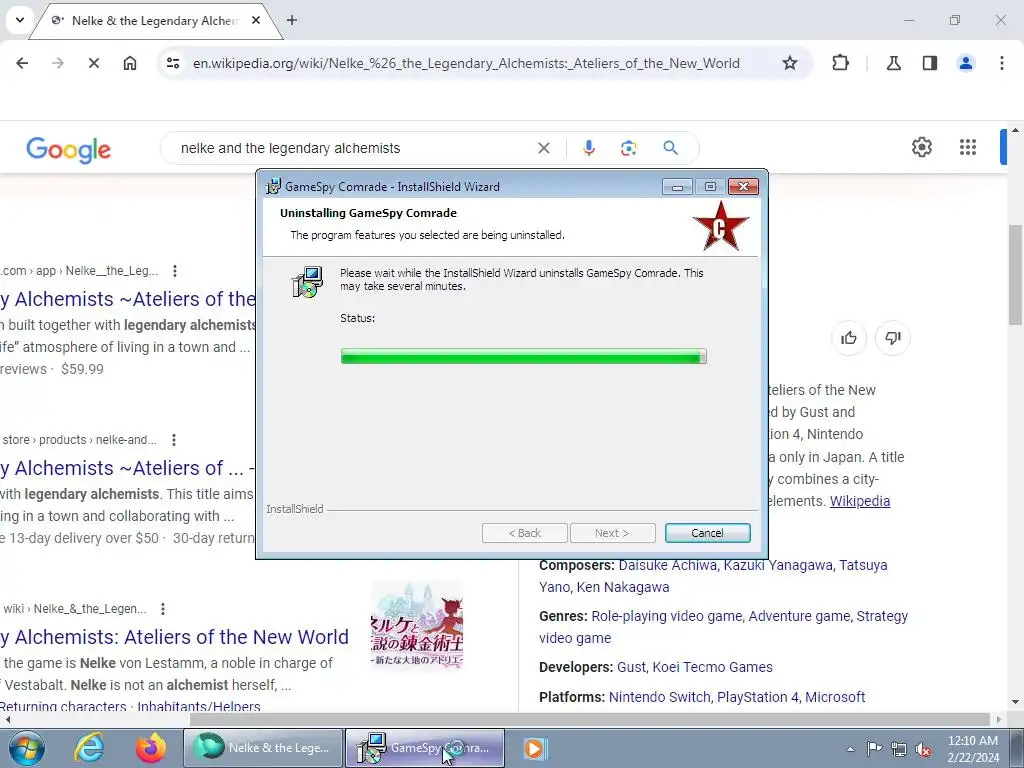
Task: Open Nintendo Switch platform link
Action: 659,697
